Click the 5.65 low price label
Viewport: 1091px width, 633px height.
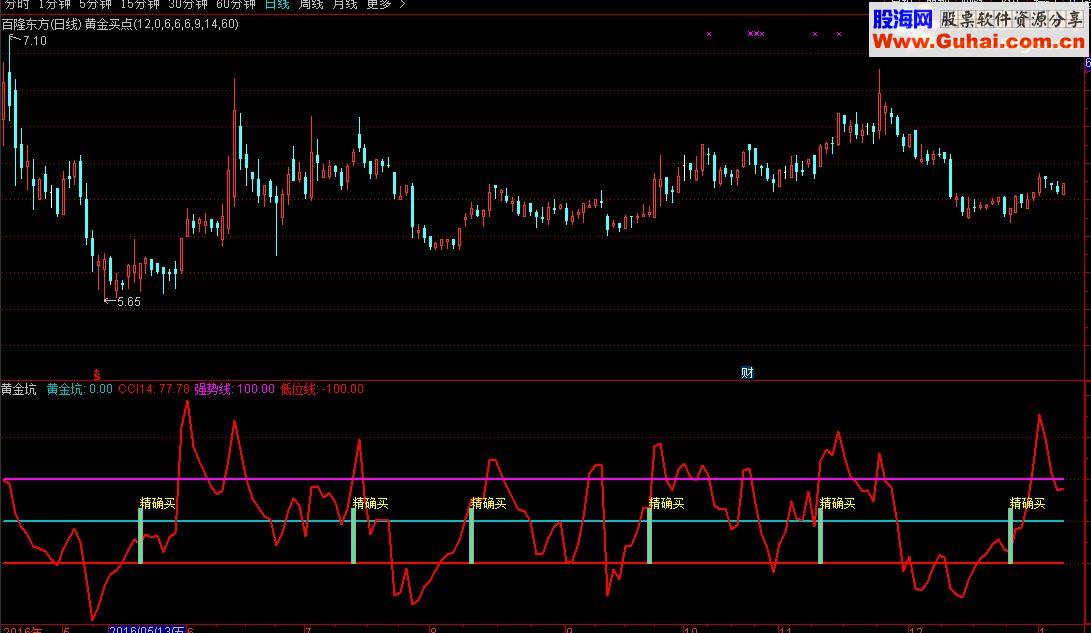[x=129, y=302]
